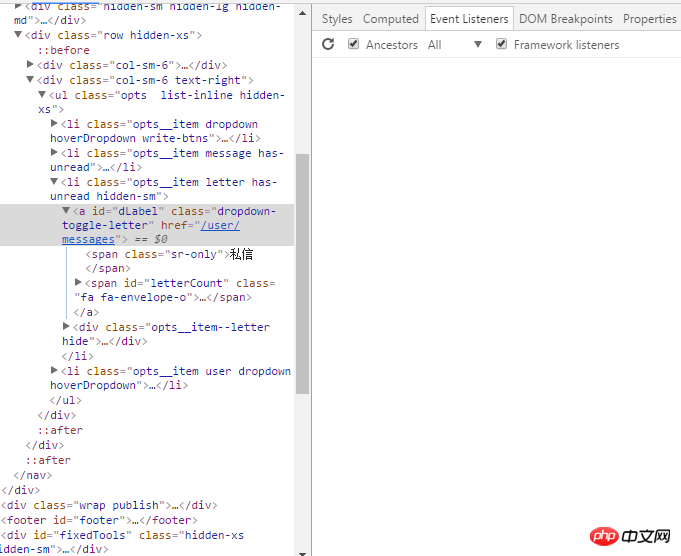The height and width of the screenshot is (556, 681).
Task: Open the DOM Breakpoints tab
Action: point(565,19)
